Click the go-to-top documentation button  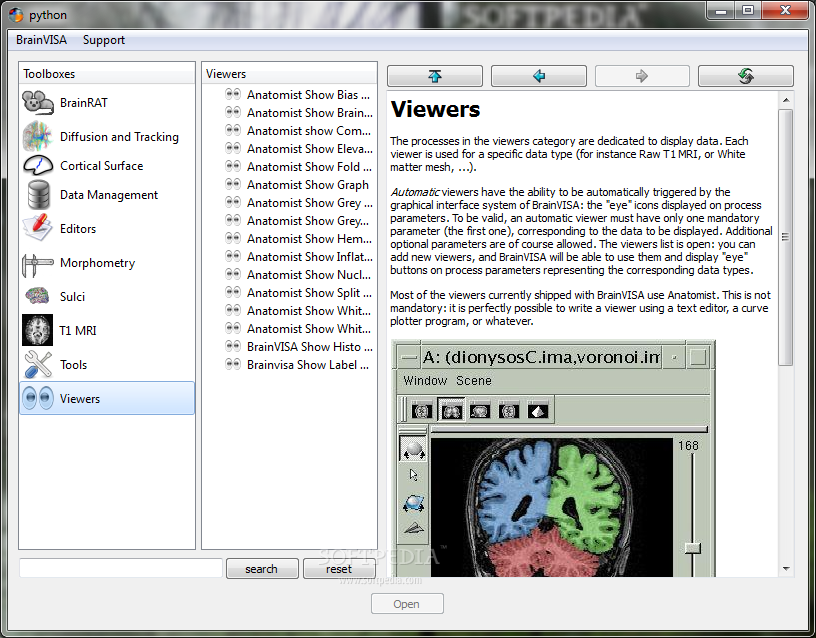coord(435,76)
